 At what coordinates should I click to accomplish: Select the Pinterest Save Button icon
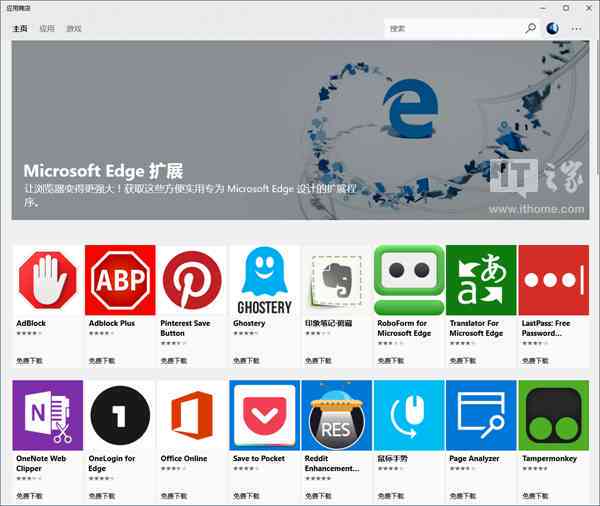click(192, 281)
